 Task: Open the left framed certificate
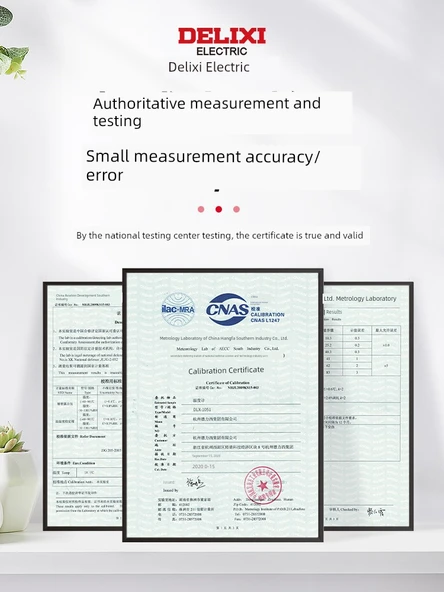point(83,406)
